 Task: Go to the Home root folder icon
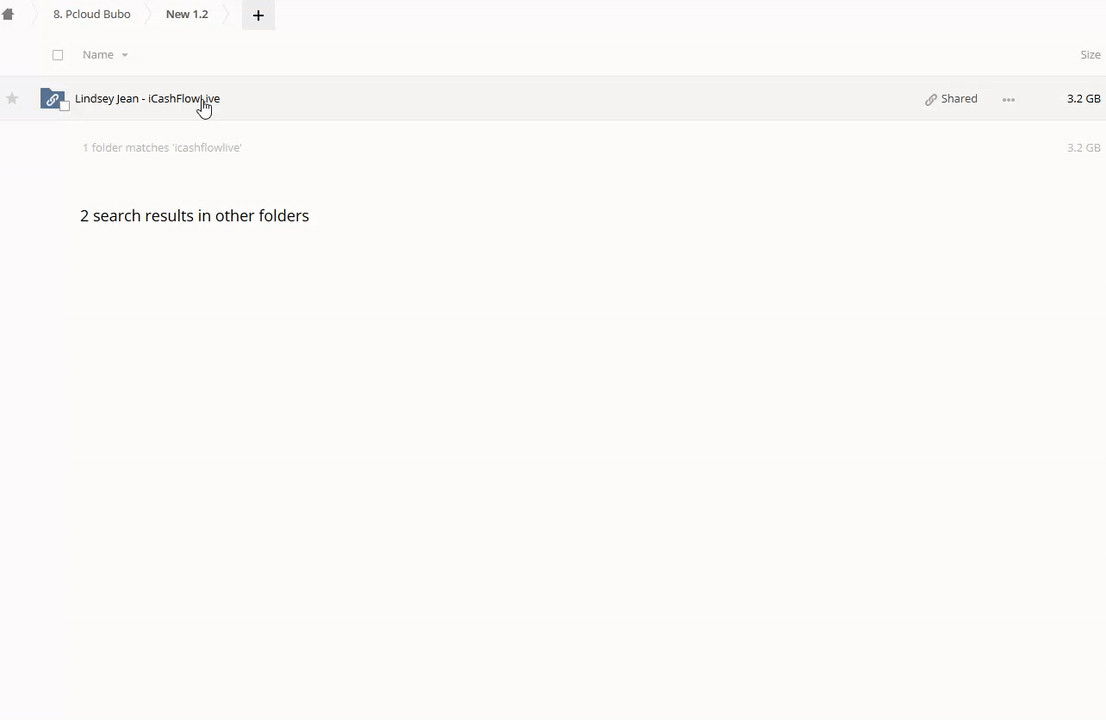(8, 14)
